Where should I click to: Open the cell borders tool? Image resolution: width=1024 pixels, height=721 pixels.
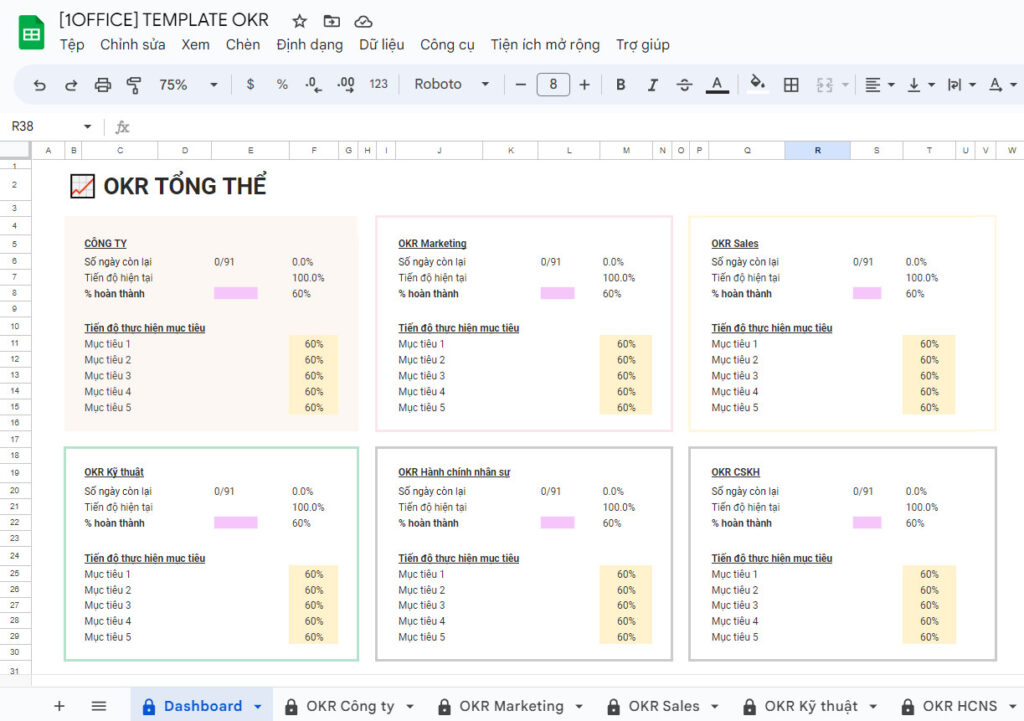click(x=791, y=85)
